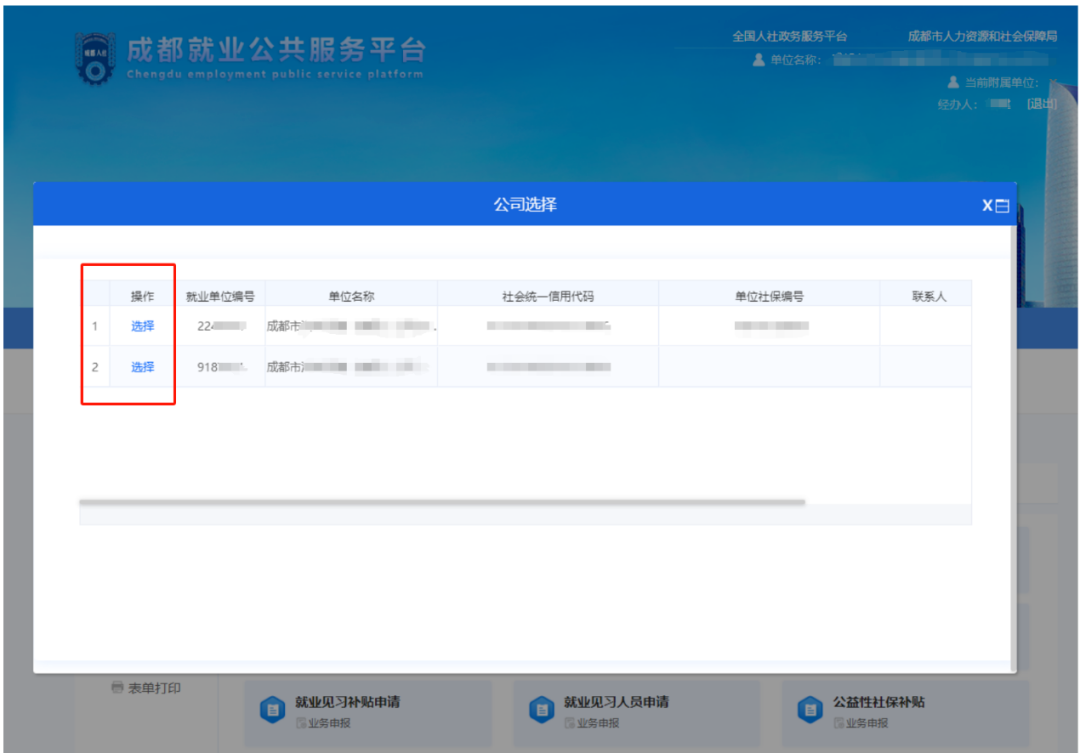The width and height of the screenshot is (1080, 753).
Task: Click the 单位名称 column header
Action: tap(351, 296)
